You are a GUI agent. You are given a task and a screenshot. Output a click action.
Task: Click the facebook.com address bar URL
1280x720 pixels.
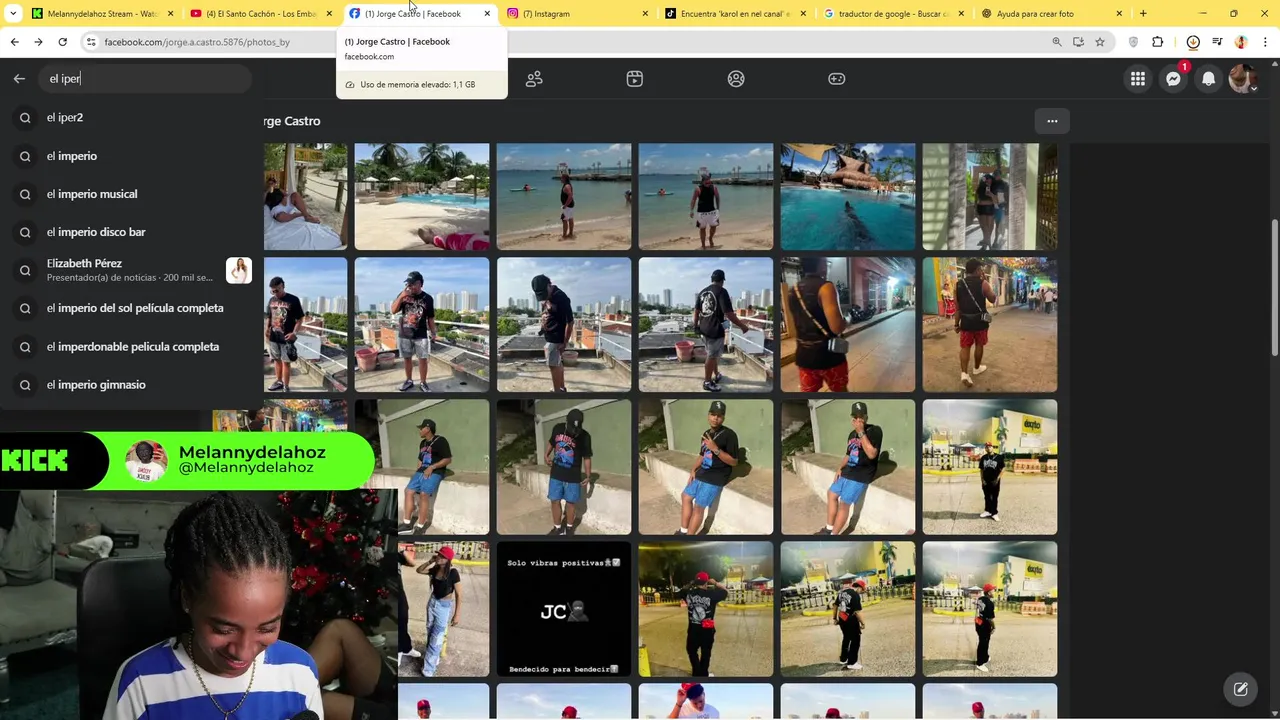(x=197, y=42)
